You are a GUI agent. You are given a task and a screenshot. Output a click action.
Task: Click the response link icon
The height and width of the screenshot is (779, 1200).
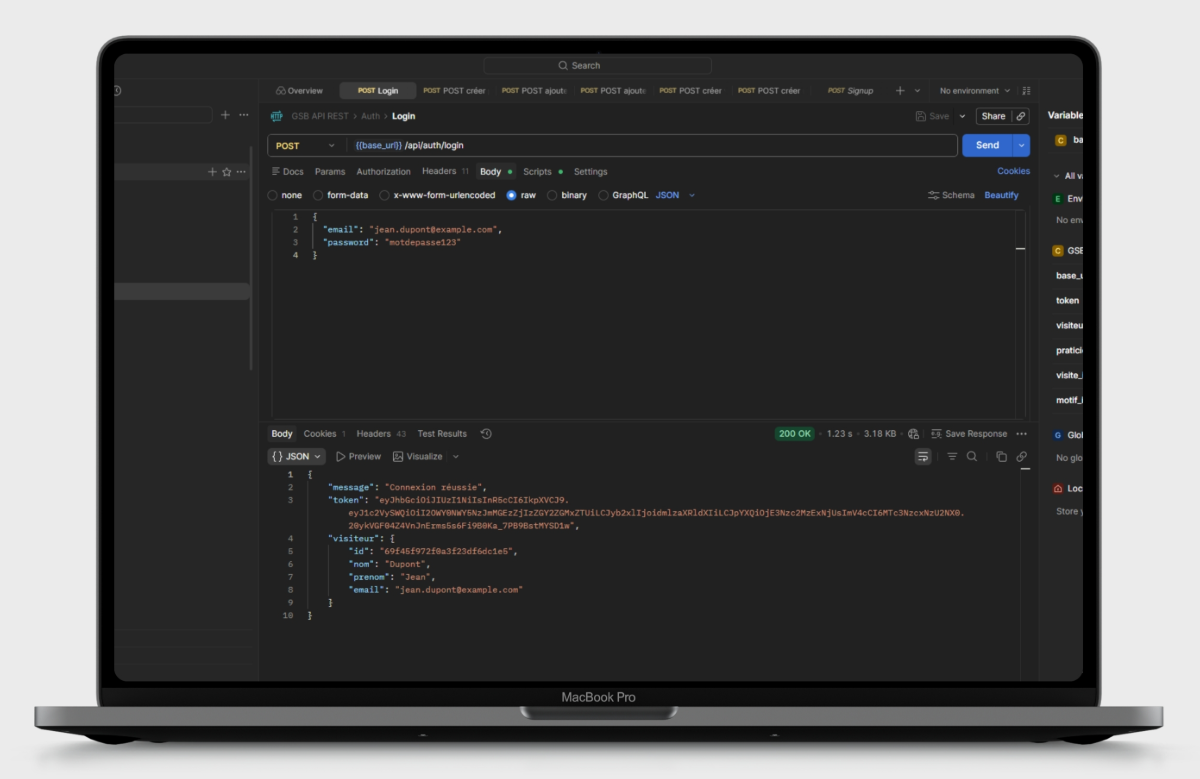point(1021,457)
